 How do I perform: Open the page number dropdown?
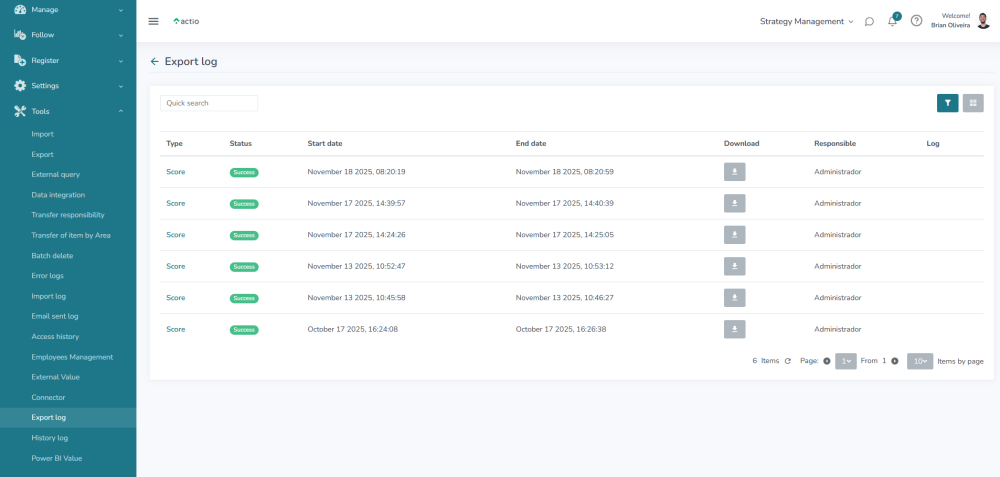(846, 361)
